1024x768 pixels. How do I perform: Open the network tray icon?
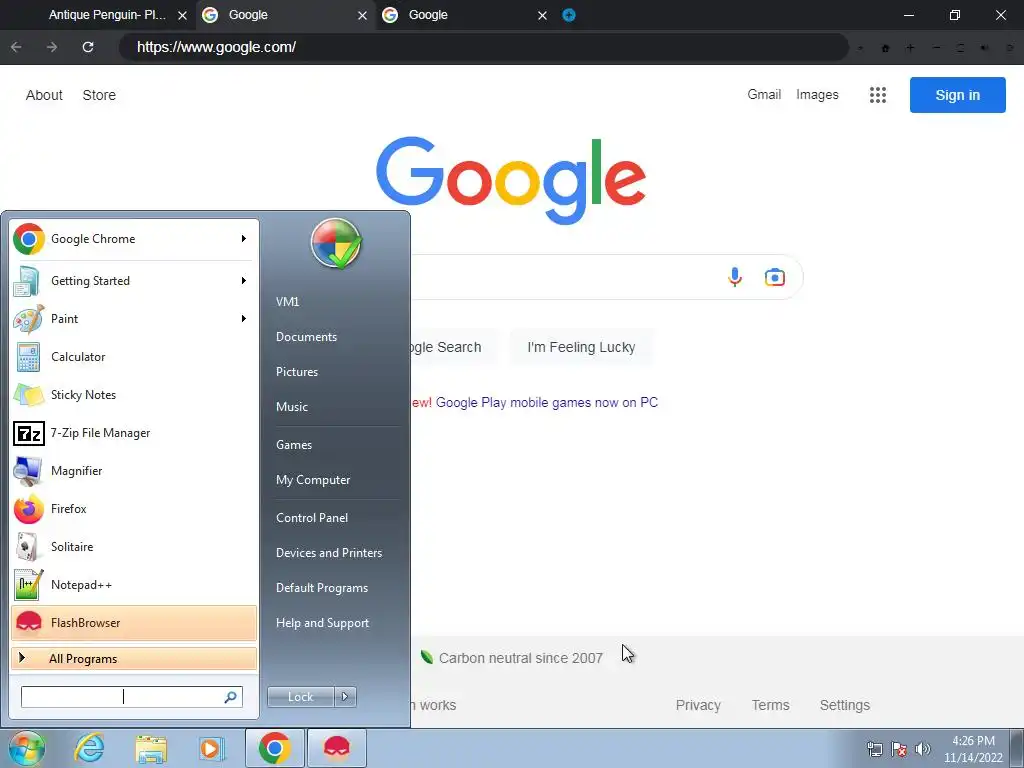[x=874, y=749]
